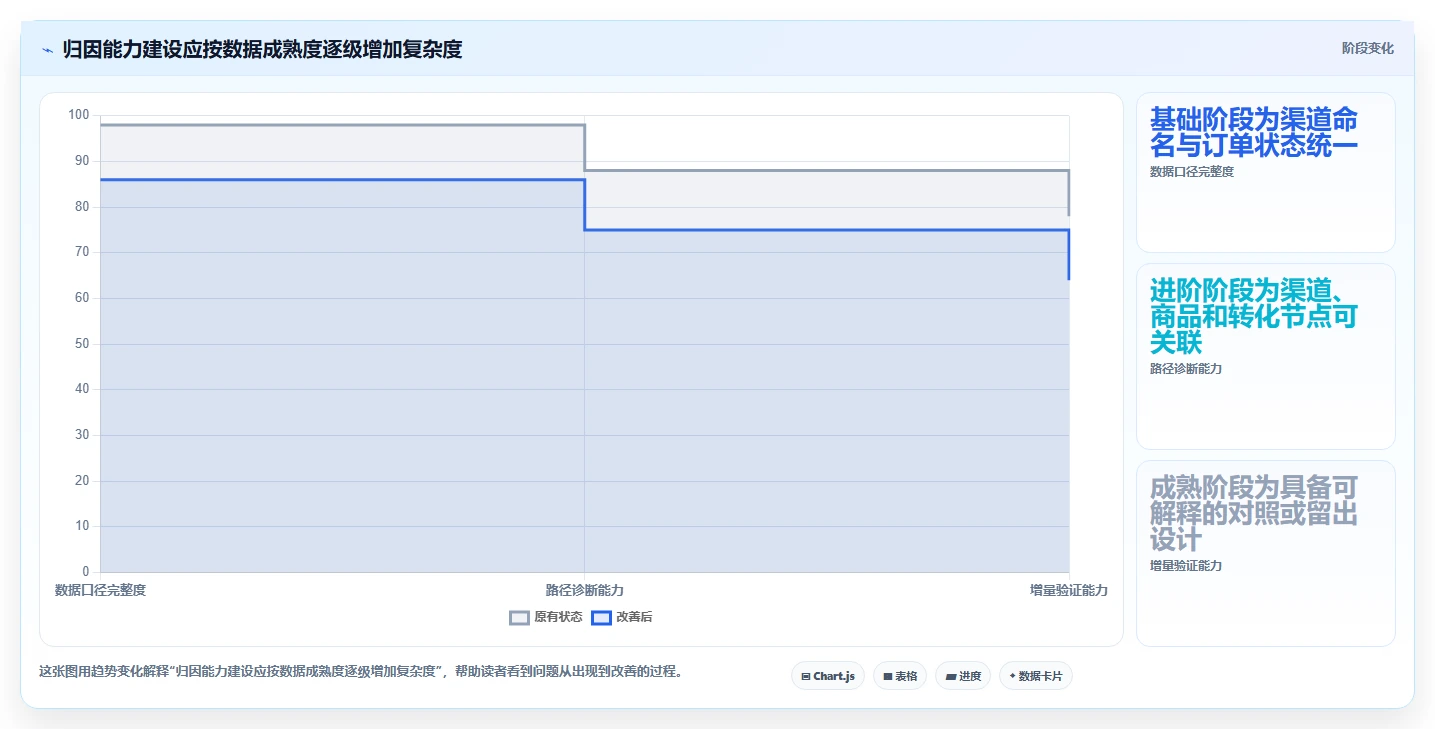Open the 进阶阶段为渠道、商品和转化节点可关联 card
Viewport: 1435px width, 729px height.
tap(1265, 356)
